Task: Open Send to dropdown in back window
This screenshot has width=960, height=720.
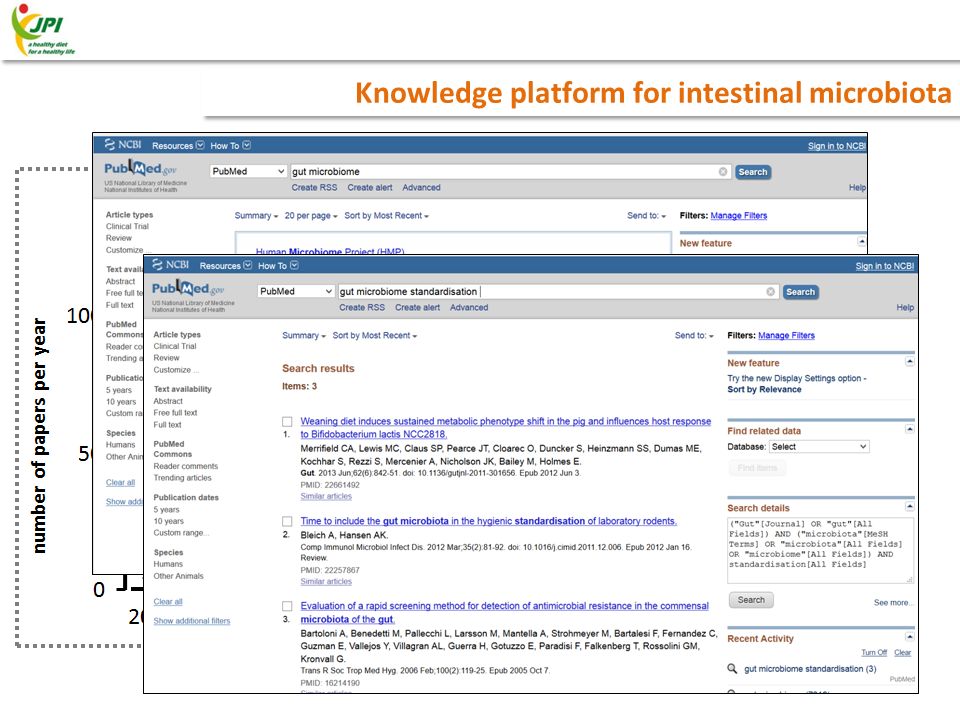Action: coord(646,216)
